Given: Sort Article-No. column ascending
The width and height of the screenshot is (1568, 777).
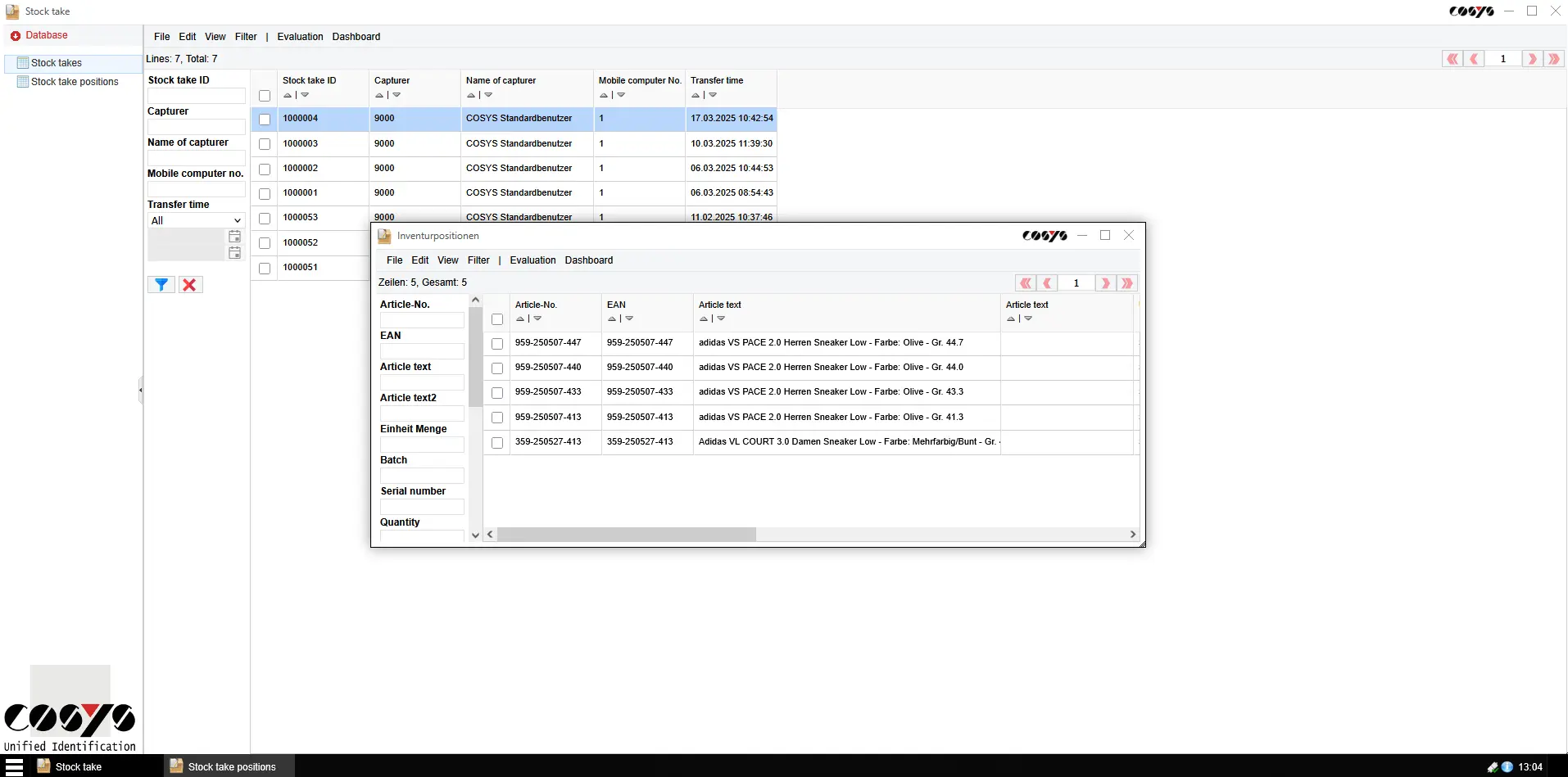Looking at the screenshot, I should pos(520,319).
